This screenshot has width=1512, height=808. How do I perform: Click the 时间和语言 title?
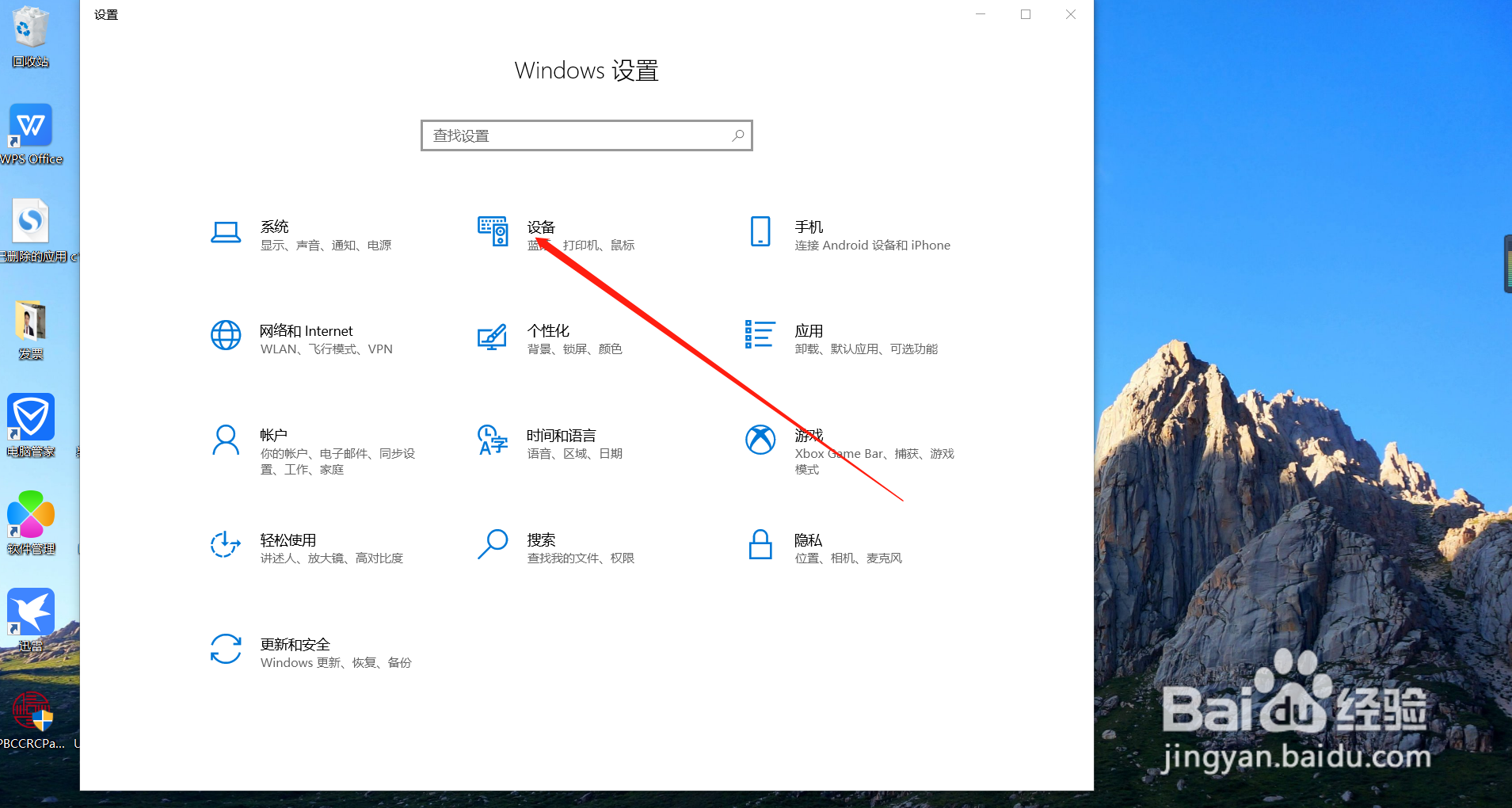point(562,435)
